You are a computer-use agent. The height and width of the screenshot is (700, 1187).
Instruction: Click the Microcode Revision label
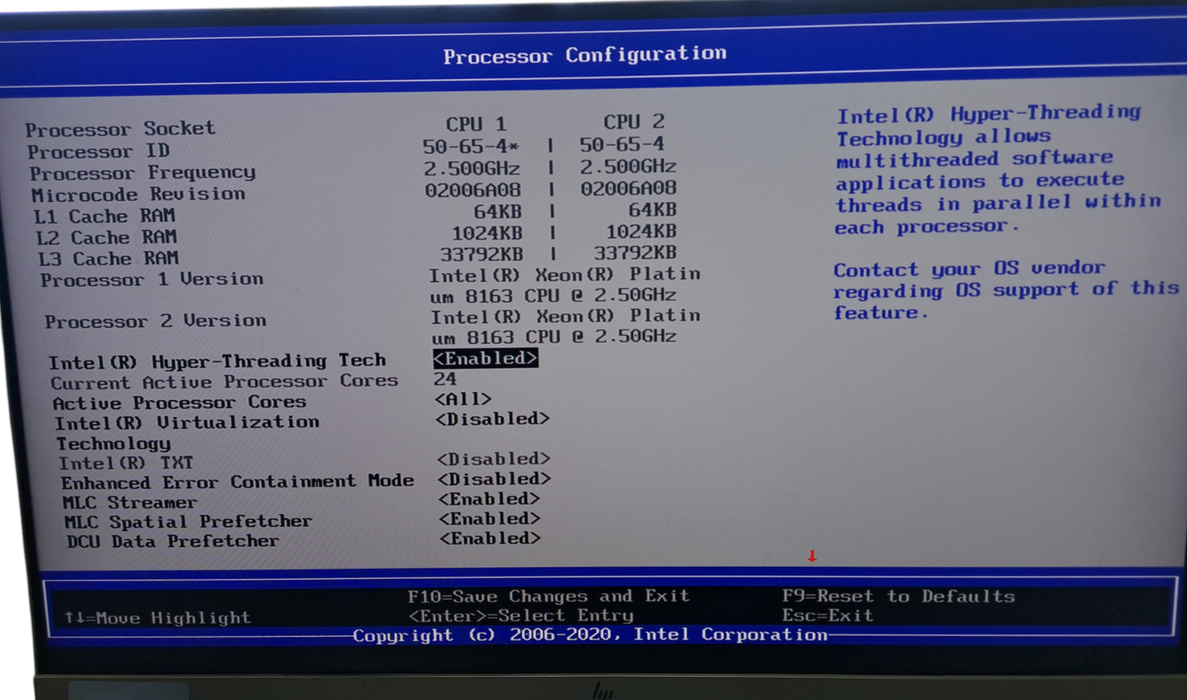pos(138,194)
